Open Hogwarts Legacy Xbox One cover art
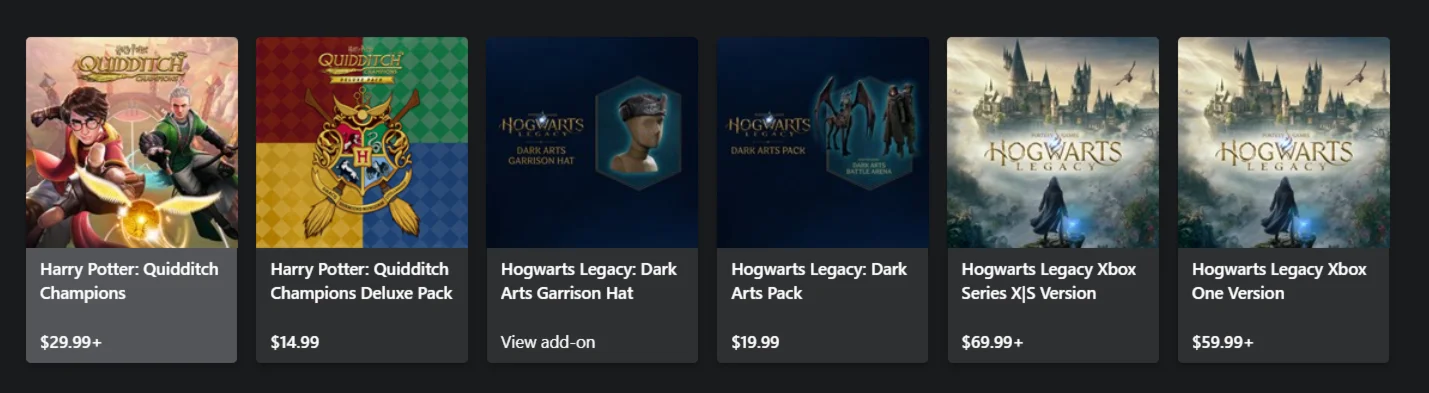 [1284, 142]
